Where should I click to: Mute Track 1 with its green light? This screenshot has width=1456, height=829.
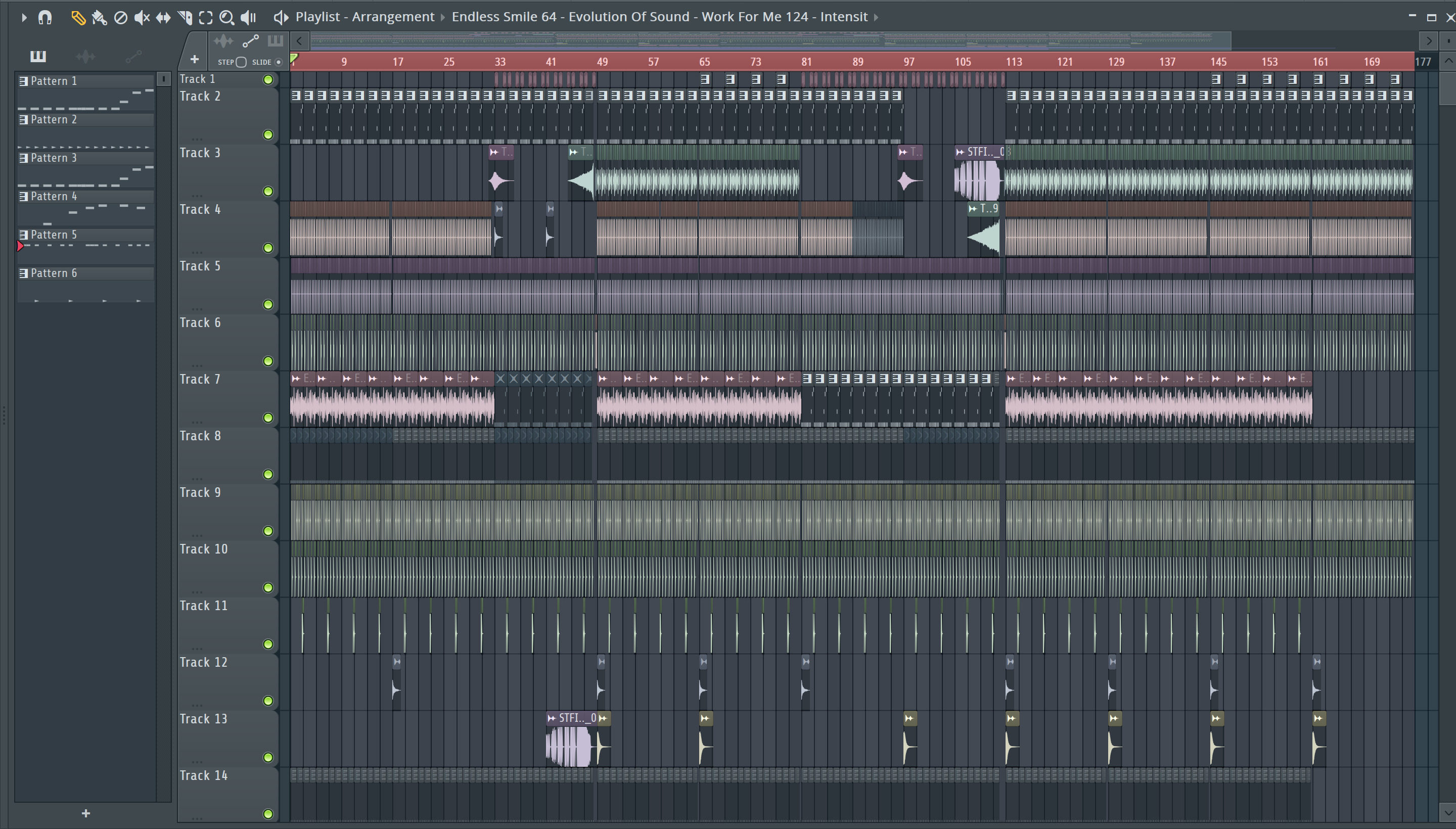[267, 80]
